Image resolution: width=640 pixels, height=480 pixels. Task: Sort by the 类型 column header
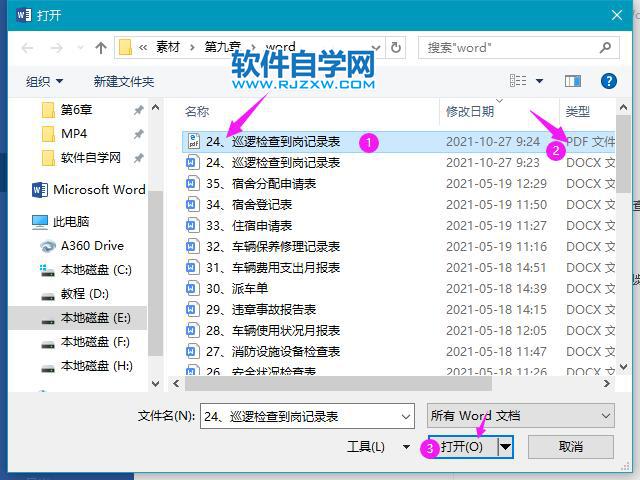coord(578,111)
